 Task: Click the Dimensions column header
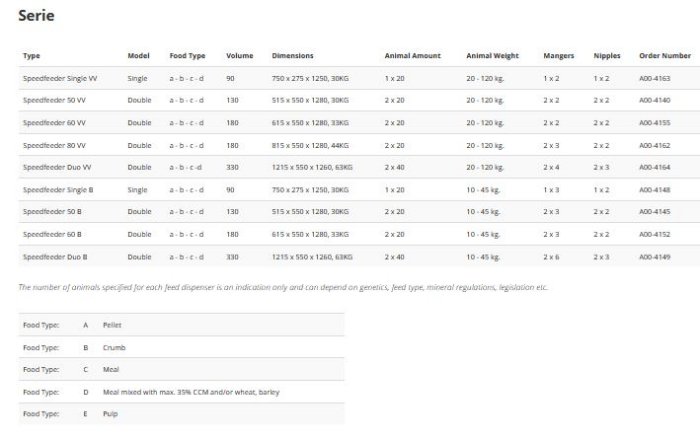coord(292,56)
